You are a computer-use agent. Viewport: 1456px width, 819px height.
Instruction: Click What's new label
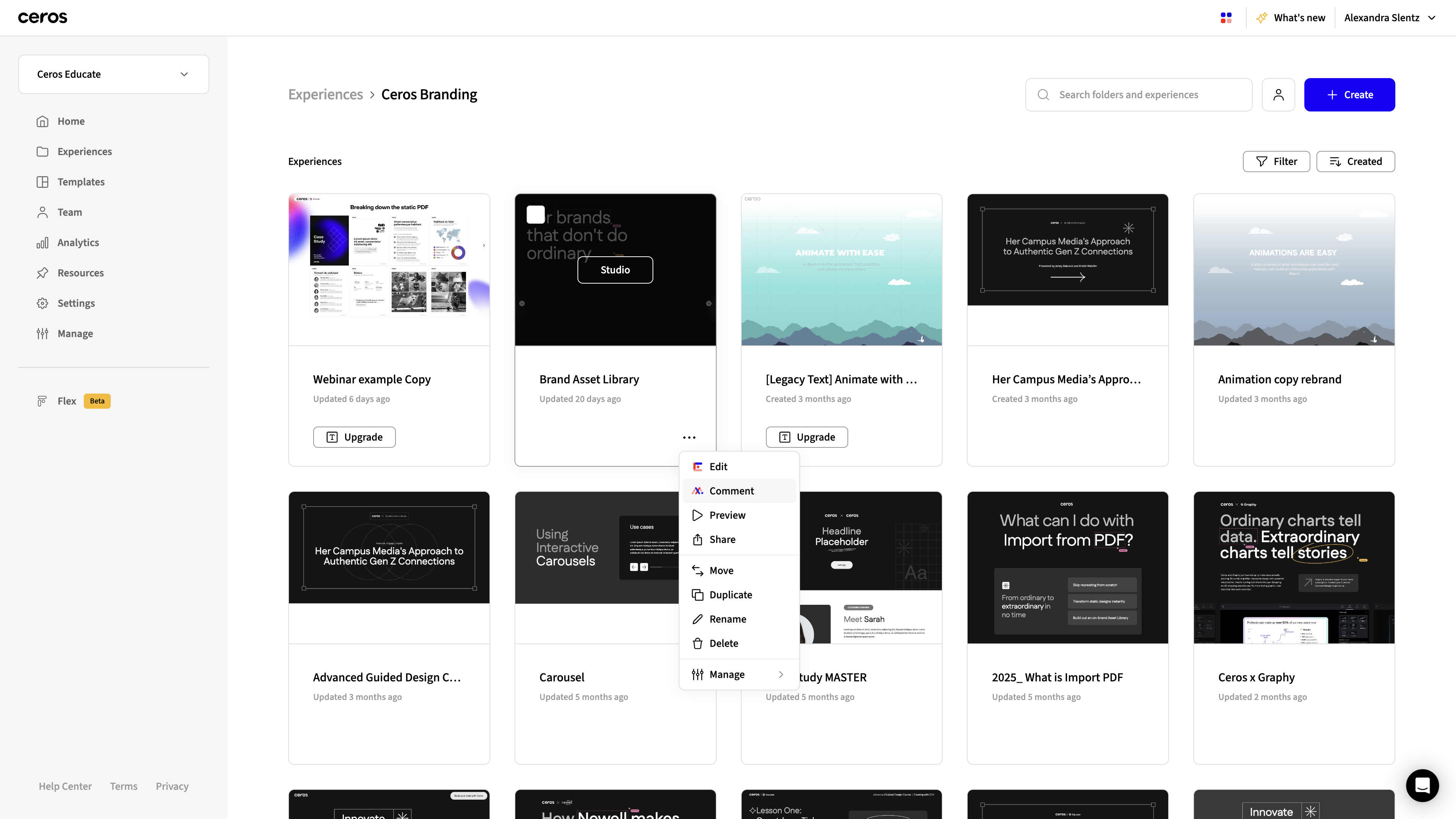1299,18
